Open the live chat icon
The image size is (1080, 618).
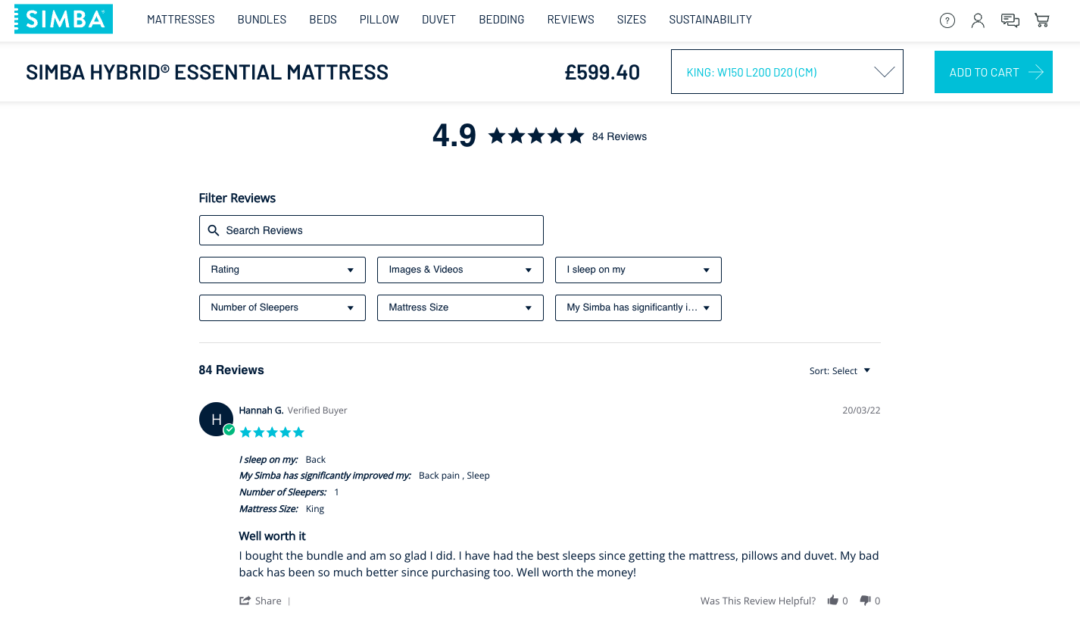point(1010,21)
